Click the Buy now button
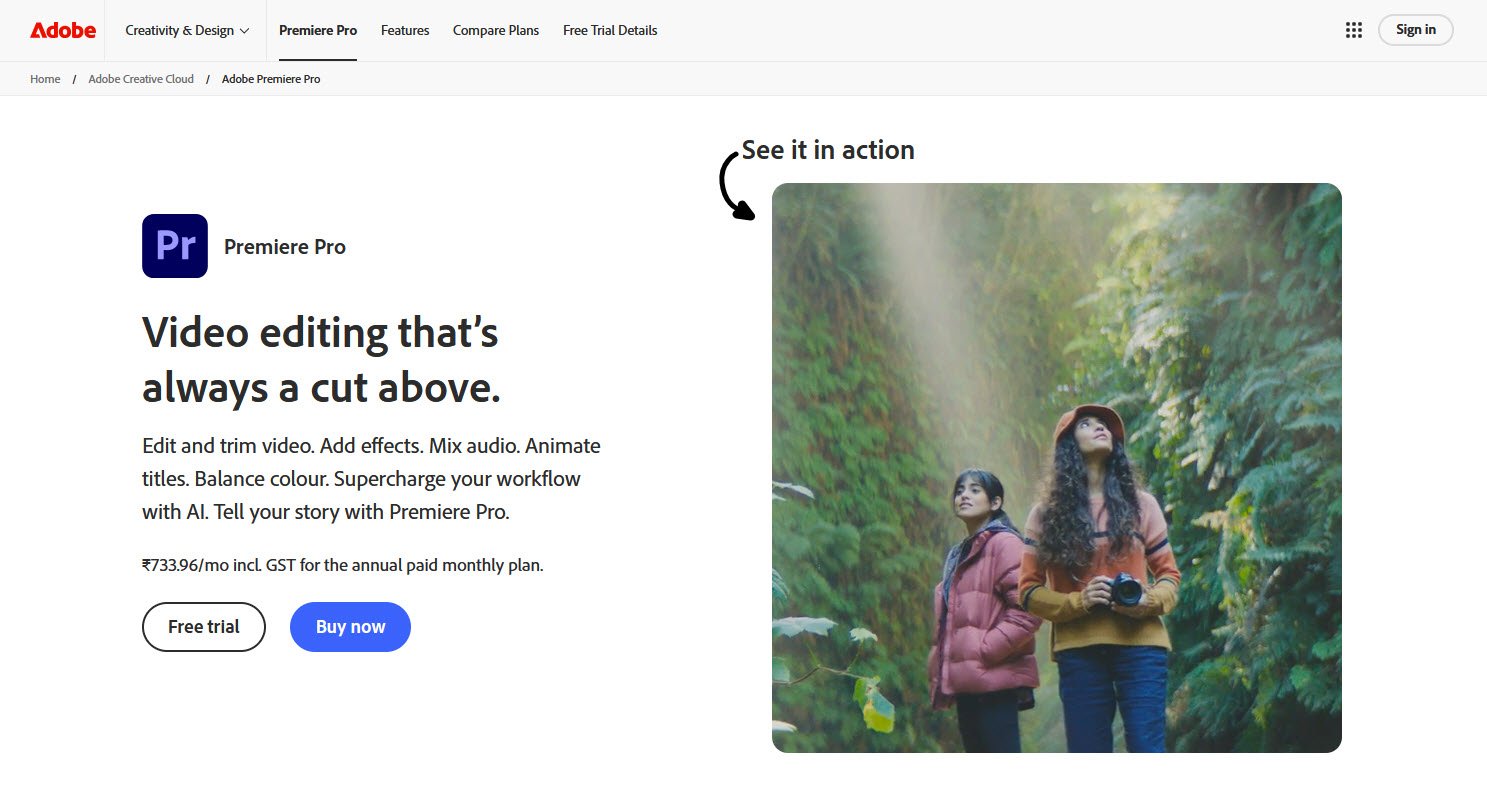The width and height of the screenshot is (1487, 788). [x=350, y=627]
